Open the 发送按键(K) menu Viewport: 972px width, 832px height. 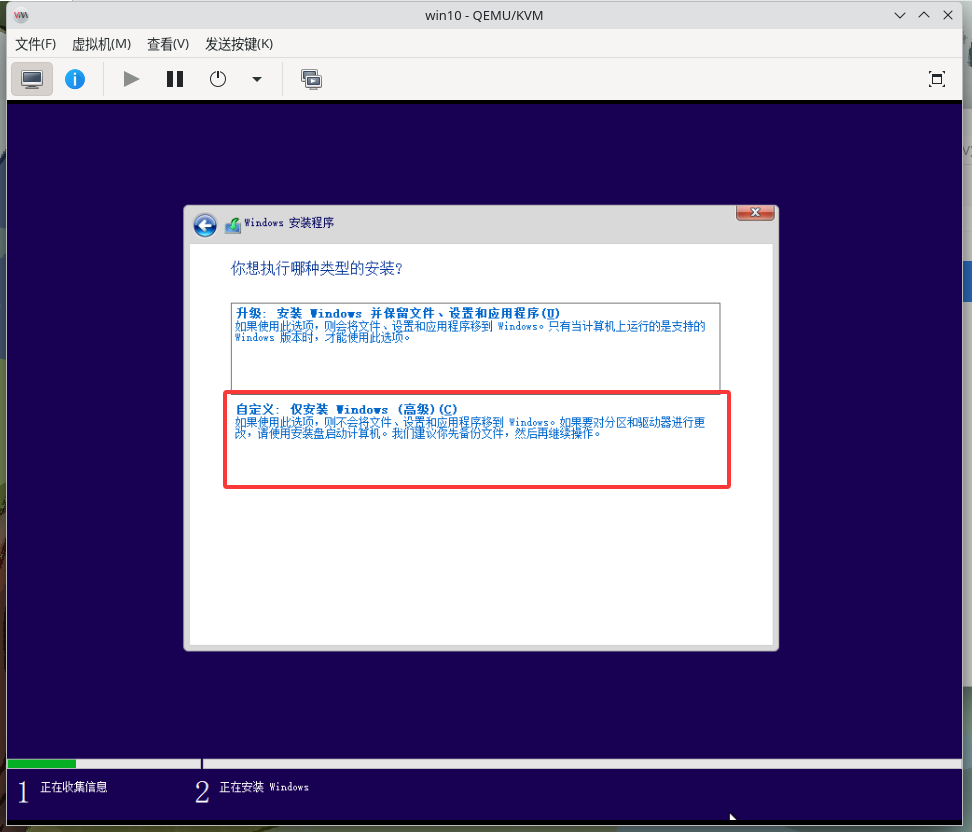(239, 44)
